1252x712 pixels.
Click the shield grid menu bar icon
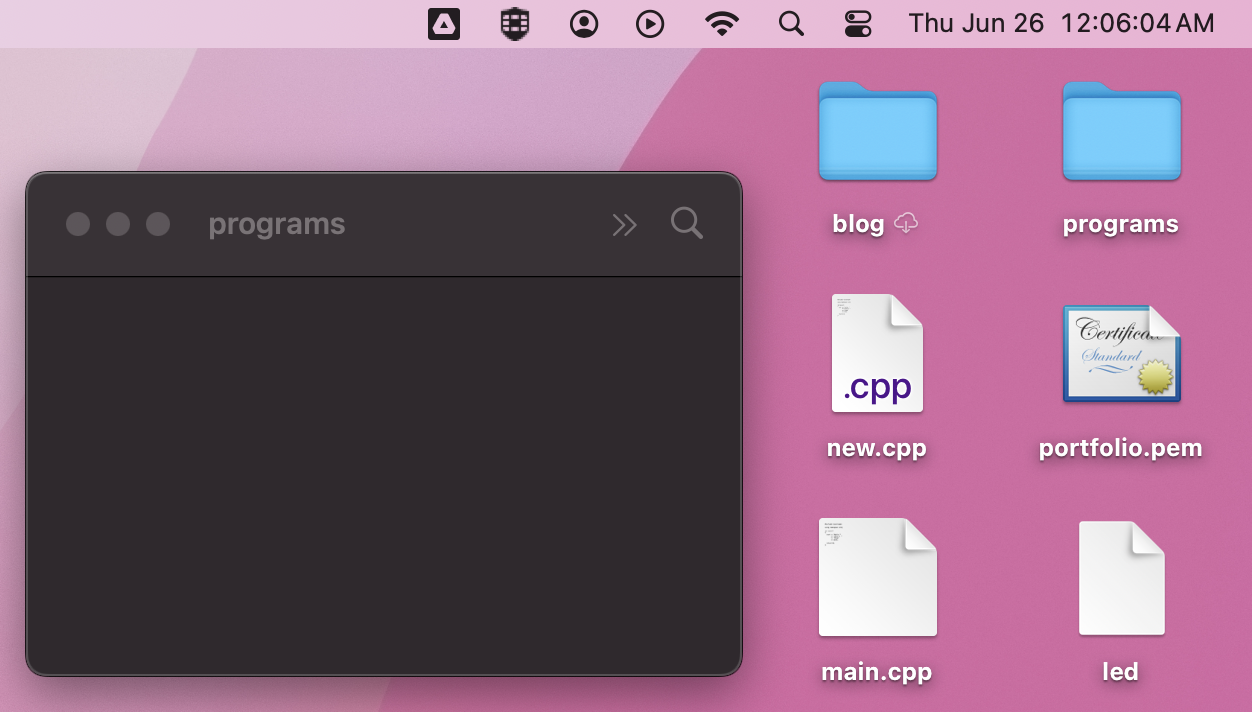(514, 24)
